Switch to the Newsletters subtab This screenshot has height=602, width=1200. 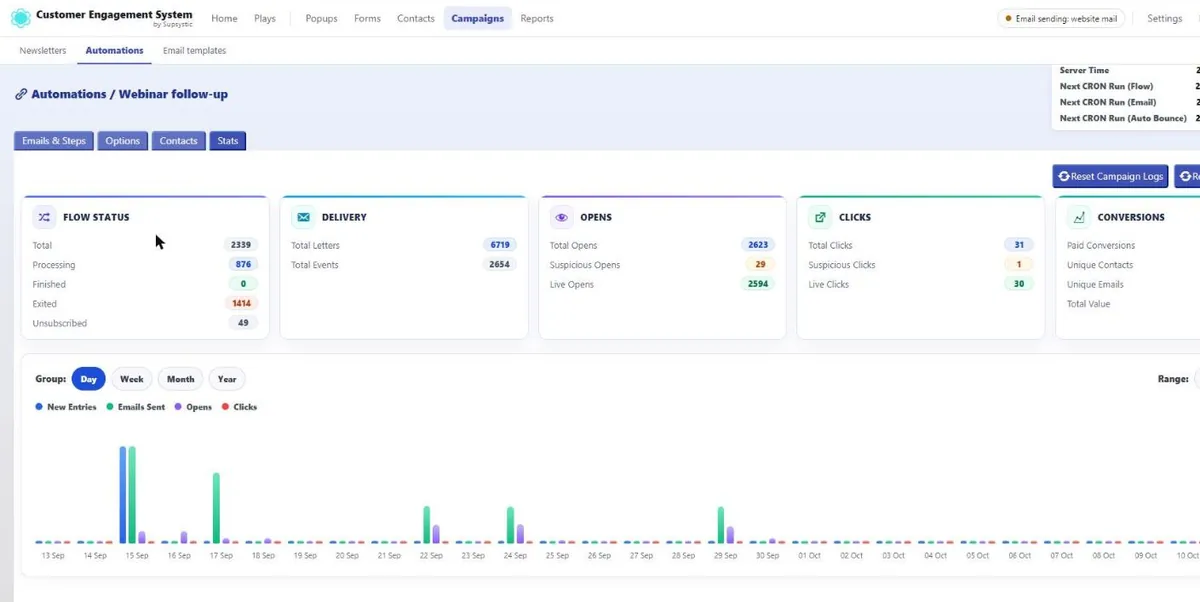coord(43,50)
